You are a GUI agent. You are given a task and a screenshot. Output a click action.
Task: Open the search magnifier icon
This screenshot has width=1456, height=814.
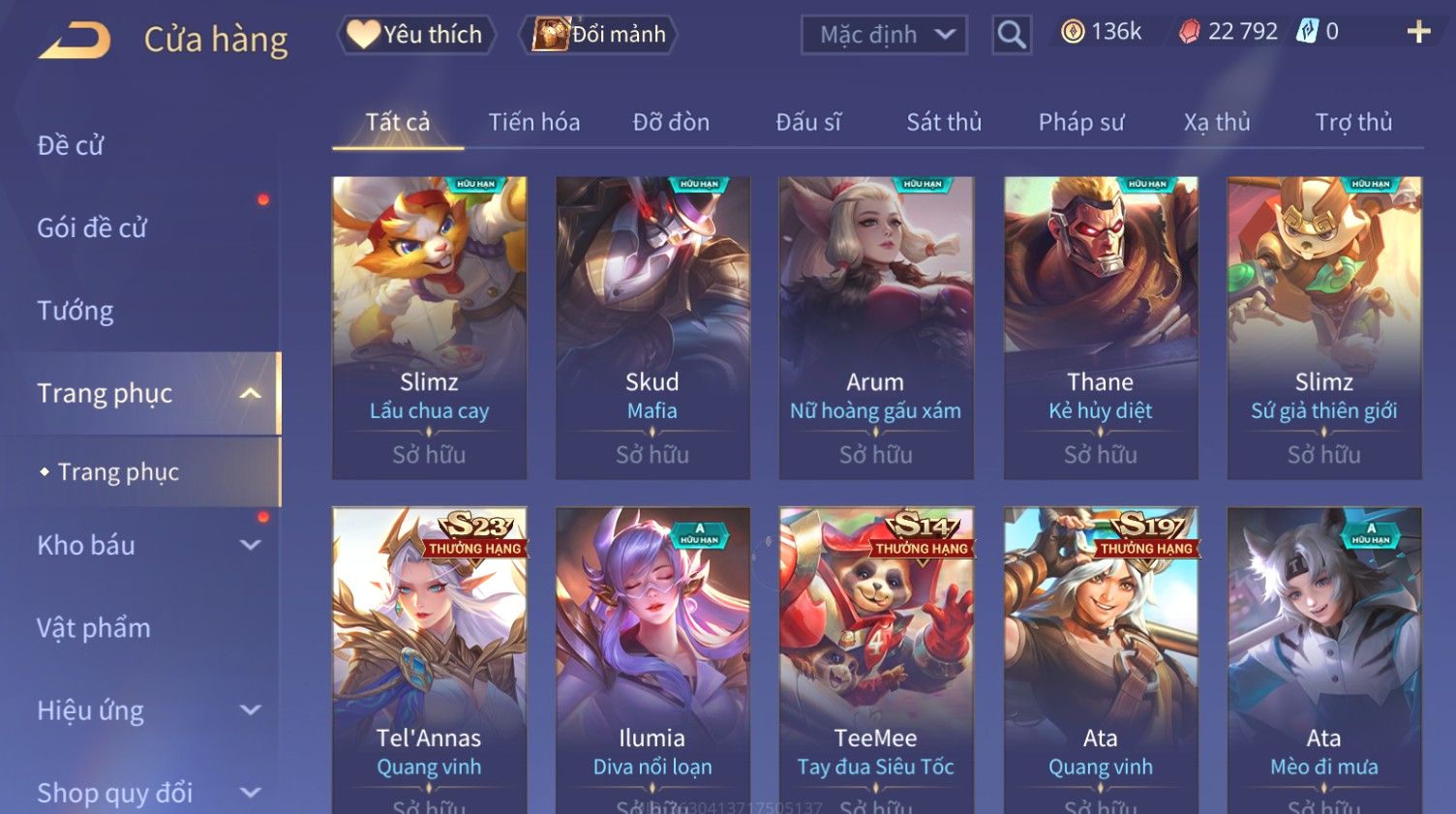pos(1012,35)
